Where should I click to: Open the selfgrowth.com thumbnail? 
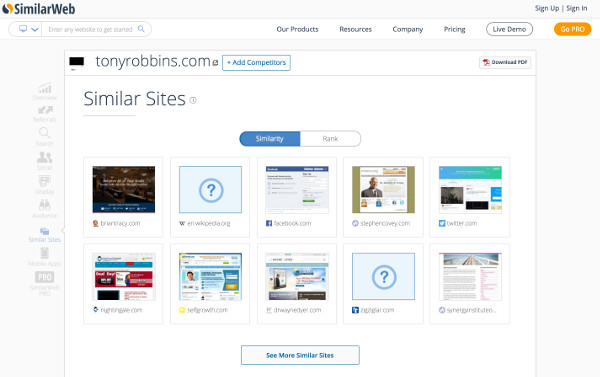pos(210,276)
